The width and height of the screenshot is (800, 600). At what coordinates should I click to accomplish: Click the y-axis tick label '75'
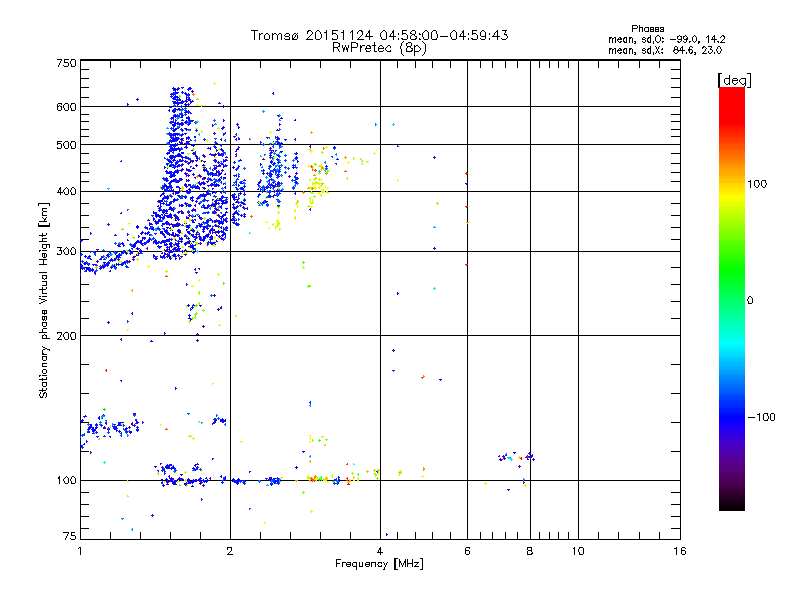coord(70,536)
